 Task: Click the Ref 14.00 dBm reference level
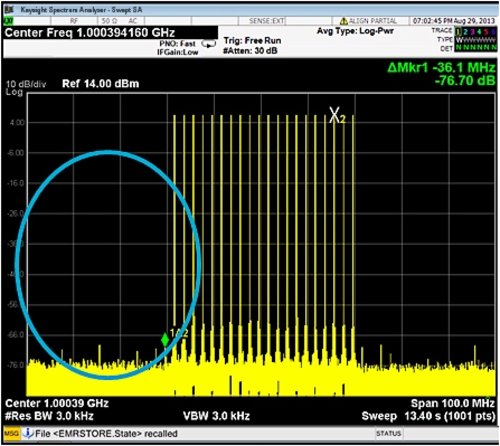100,83
